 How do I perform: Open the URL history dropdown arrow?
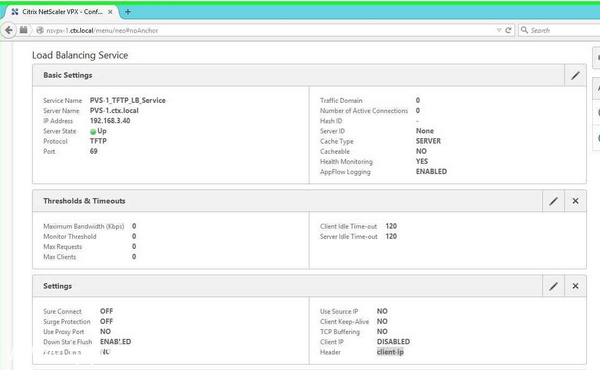tap(499, 30)
